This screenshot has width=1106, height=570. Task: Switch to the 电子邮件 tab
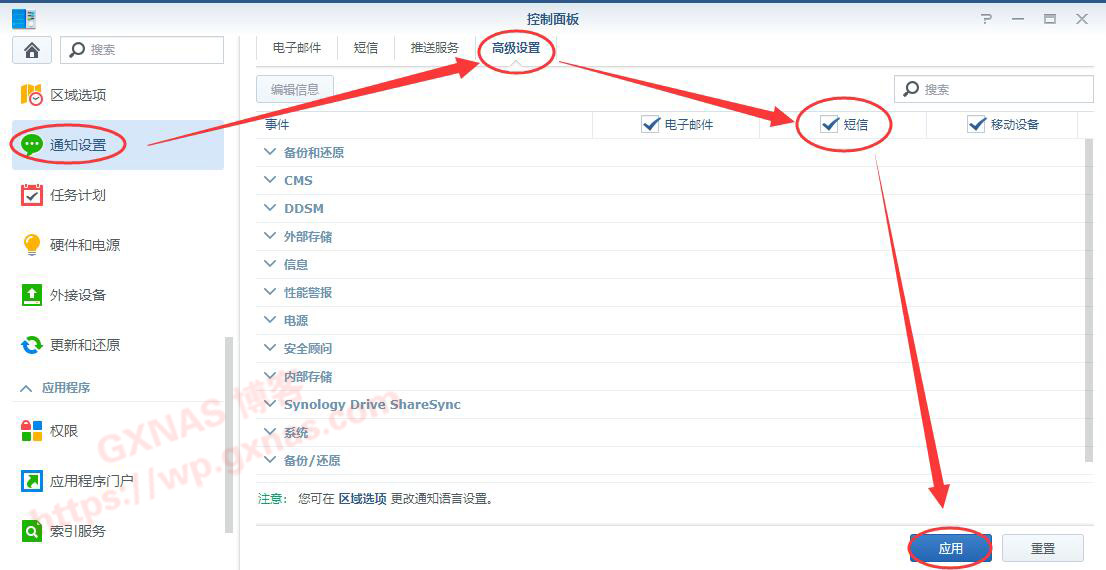click(297, 48)
